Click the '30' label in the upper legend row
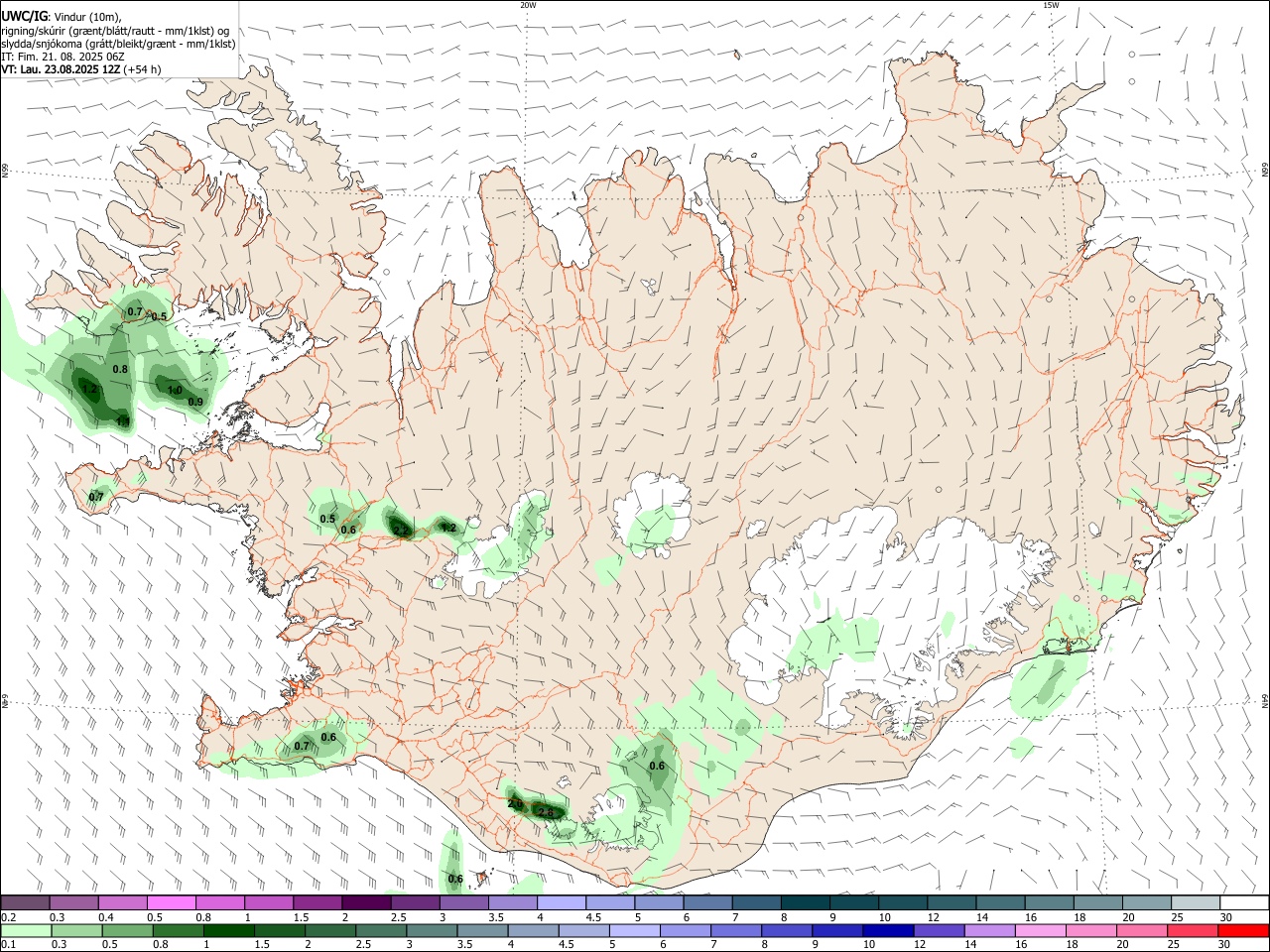The height and width of the screenshot is (952, 1270). (x=1225, y=917)
